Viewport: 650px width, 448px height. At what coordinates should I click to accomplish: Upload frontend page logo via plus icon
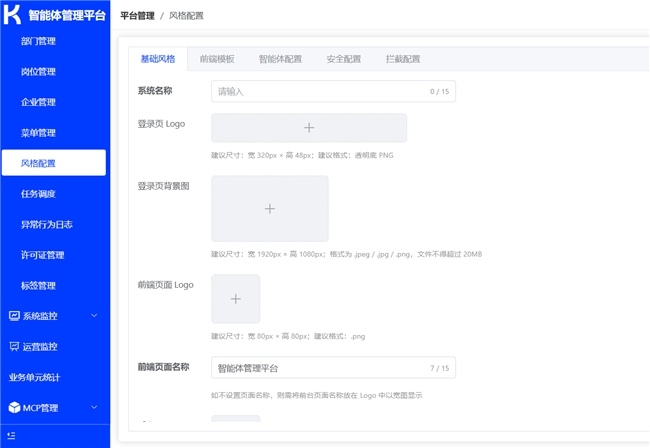tap(235, 299)
